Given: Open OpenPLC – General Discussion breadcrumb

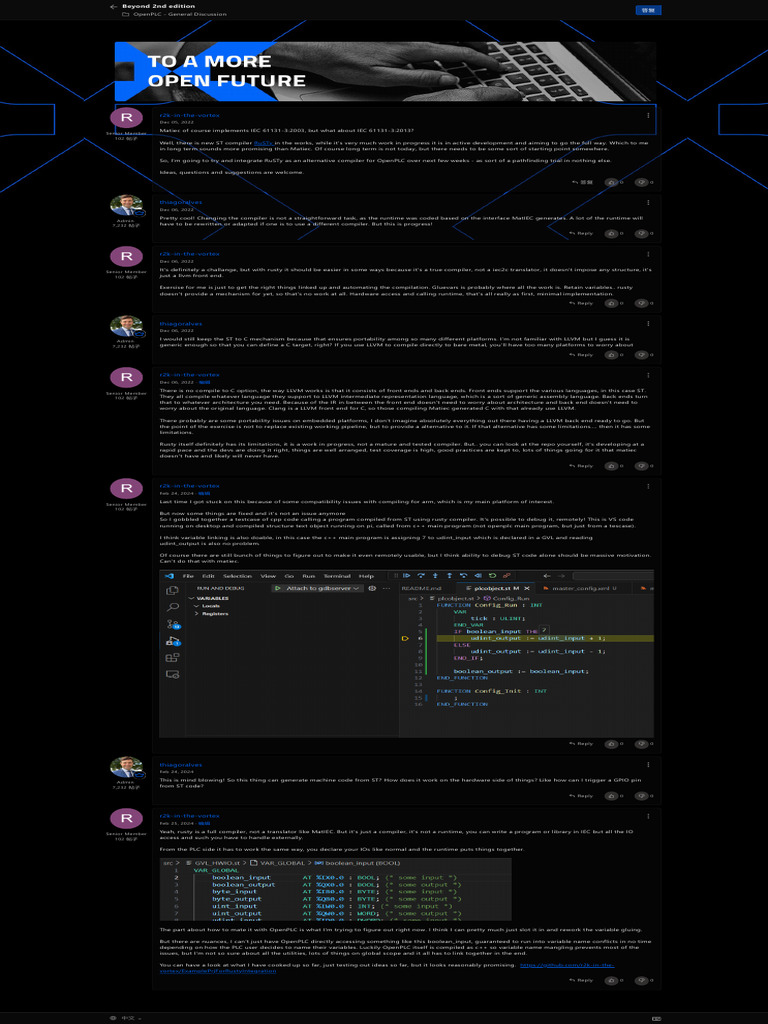Looking at the screenshot, I should click(x=179, y=15).
